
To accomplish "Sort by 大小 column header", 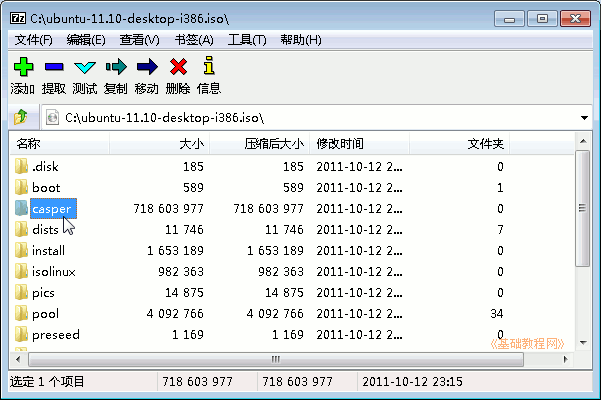I will pos(159,144).
